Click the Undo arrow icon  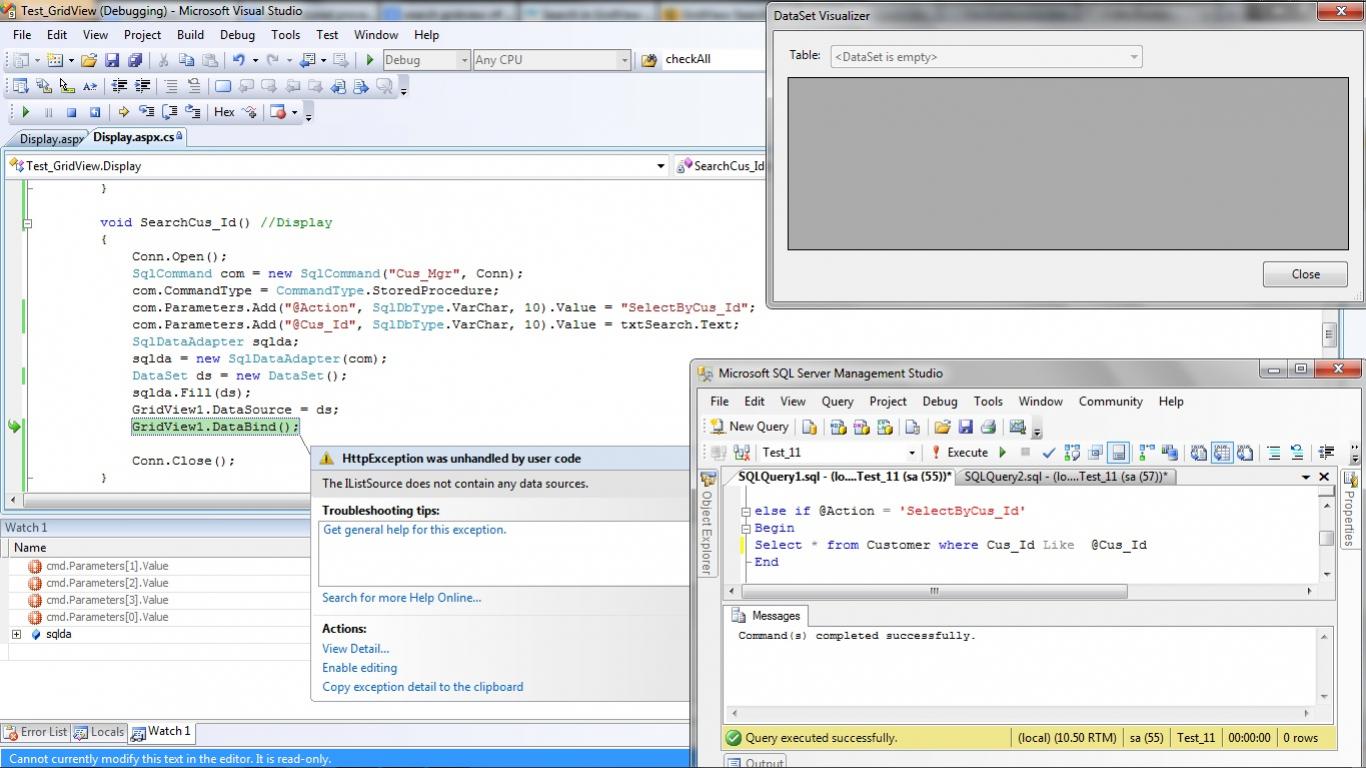pos(241,60)
